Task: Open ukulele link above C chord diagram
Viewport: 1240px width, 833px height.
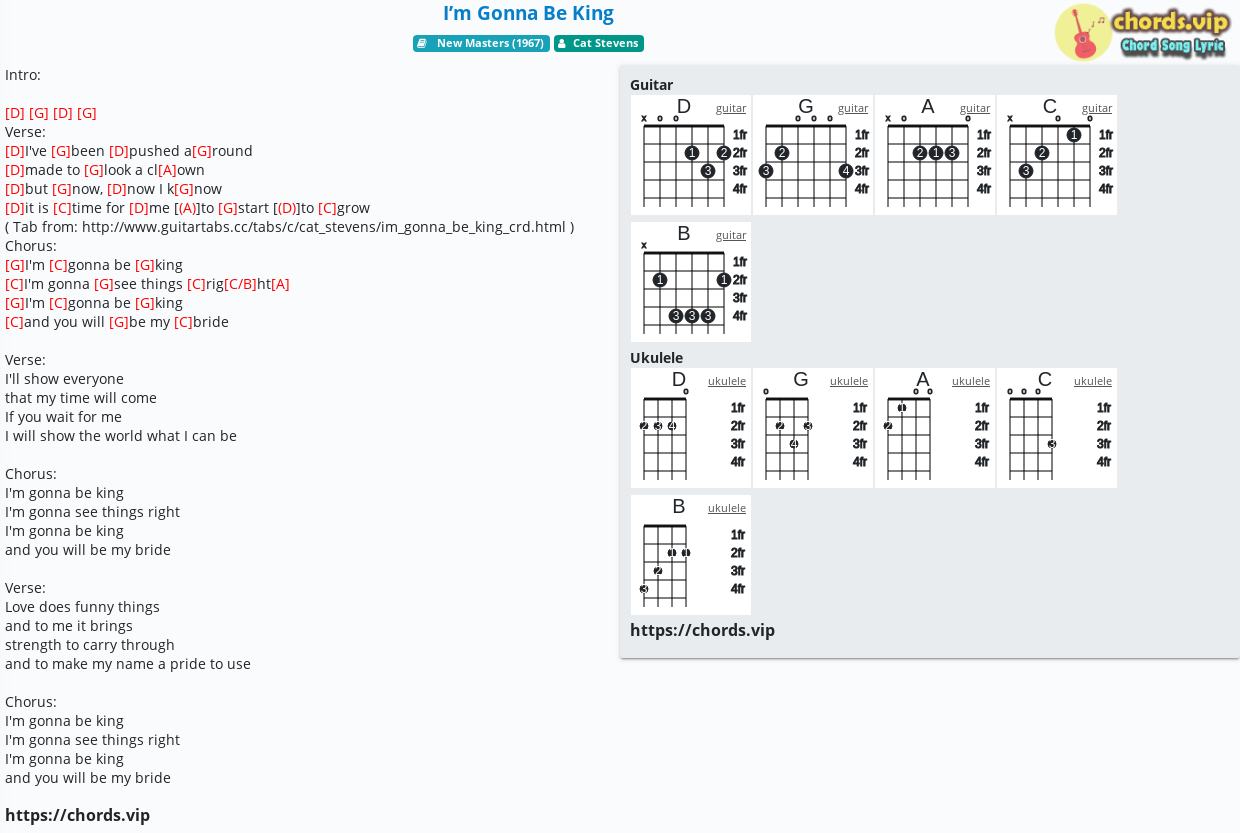Action: point(1093,381)
